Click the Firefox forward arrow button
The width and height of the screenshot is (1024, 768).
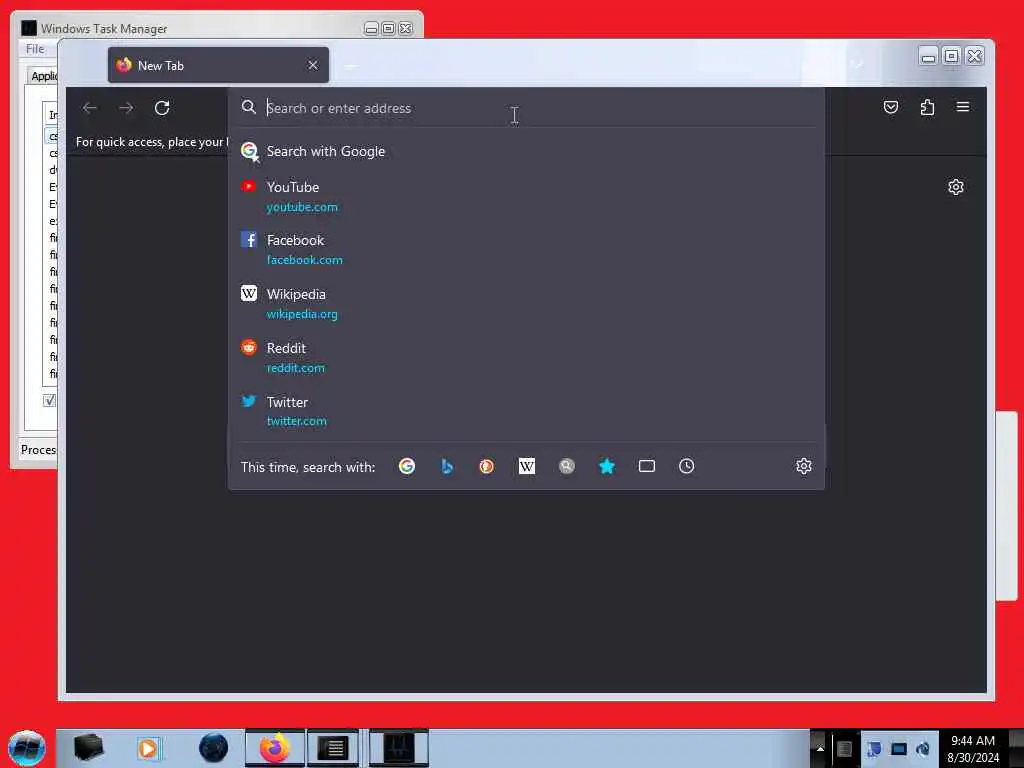[x=126, y=108]
